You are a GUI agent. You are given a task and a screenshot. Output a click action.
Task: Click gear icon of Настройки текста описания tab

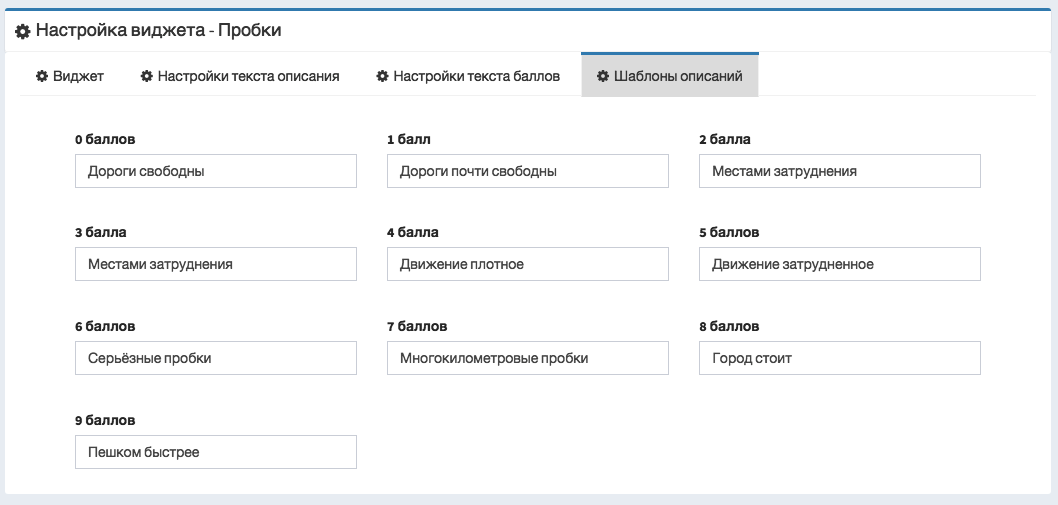pos(146,76)
